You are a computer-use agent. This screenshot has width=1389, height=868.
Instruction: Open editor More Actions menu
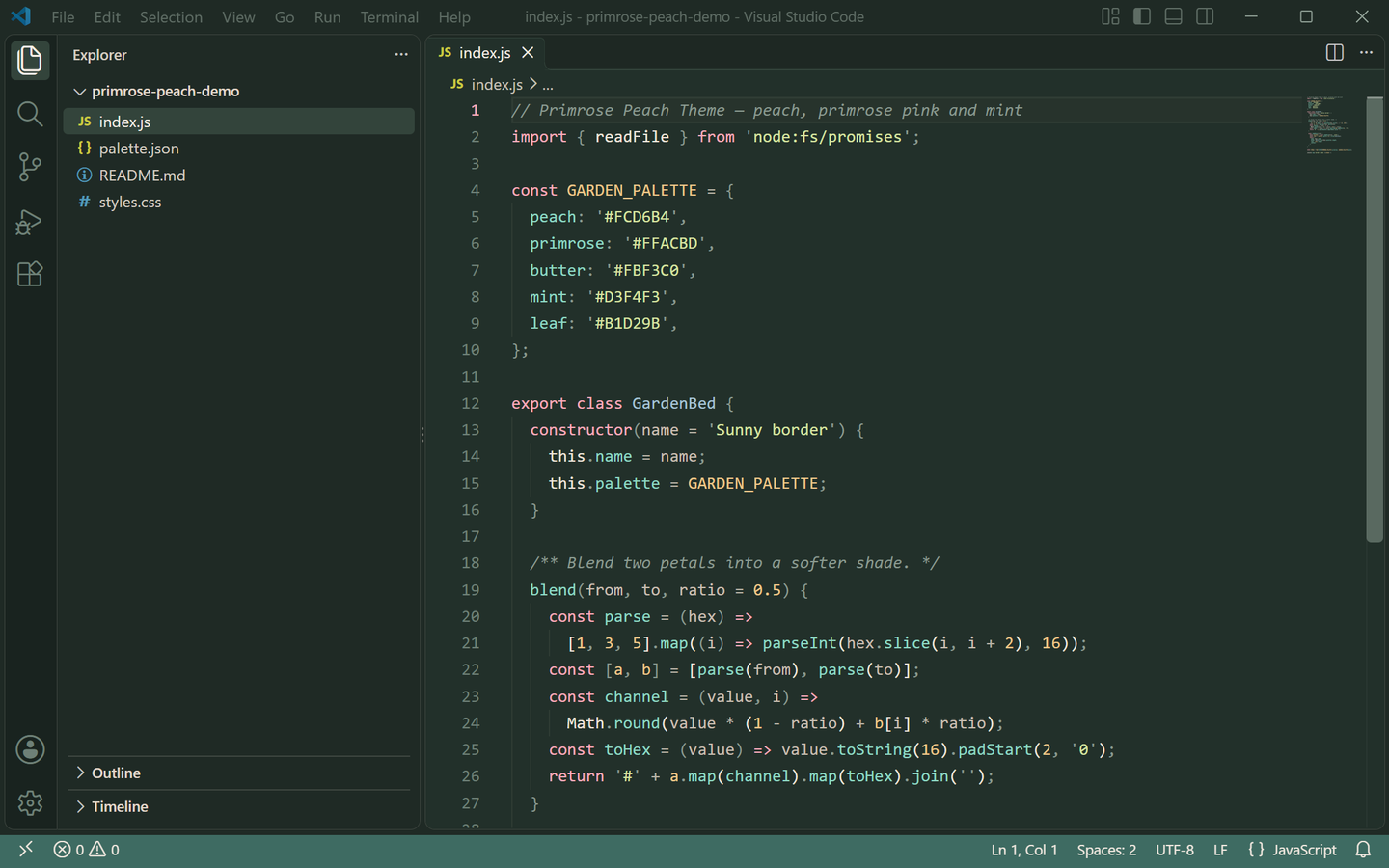(1366, 53)
